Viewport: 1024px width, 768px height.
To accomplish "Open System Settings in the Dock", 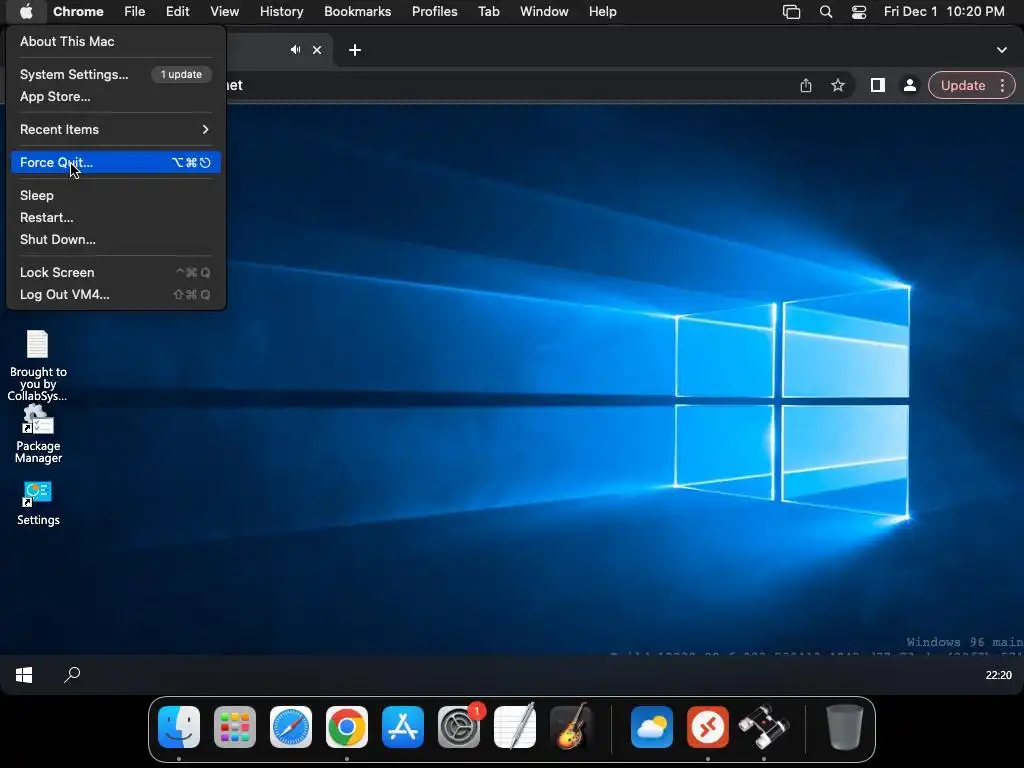I will coord(459,727).
